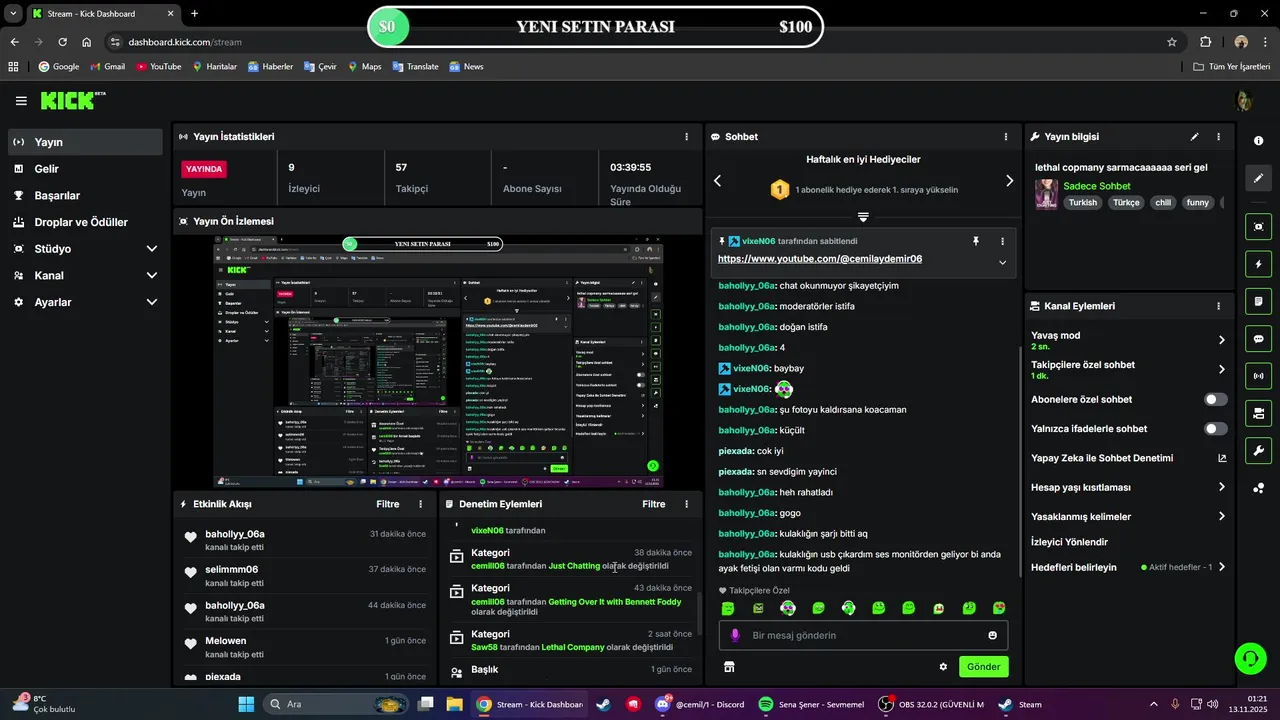Click the lightning activity icon in the right rail
Image resolution: width=1280 pixels, height=720 pixels.
pyautogui.click(x=1258, y=264)
